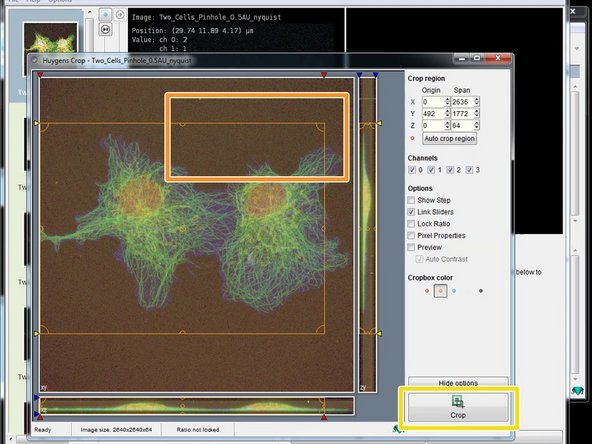Click crop box bottom edge midpoint handle

point(182,332)
